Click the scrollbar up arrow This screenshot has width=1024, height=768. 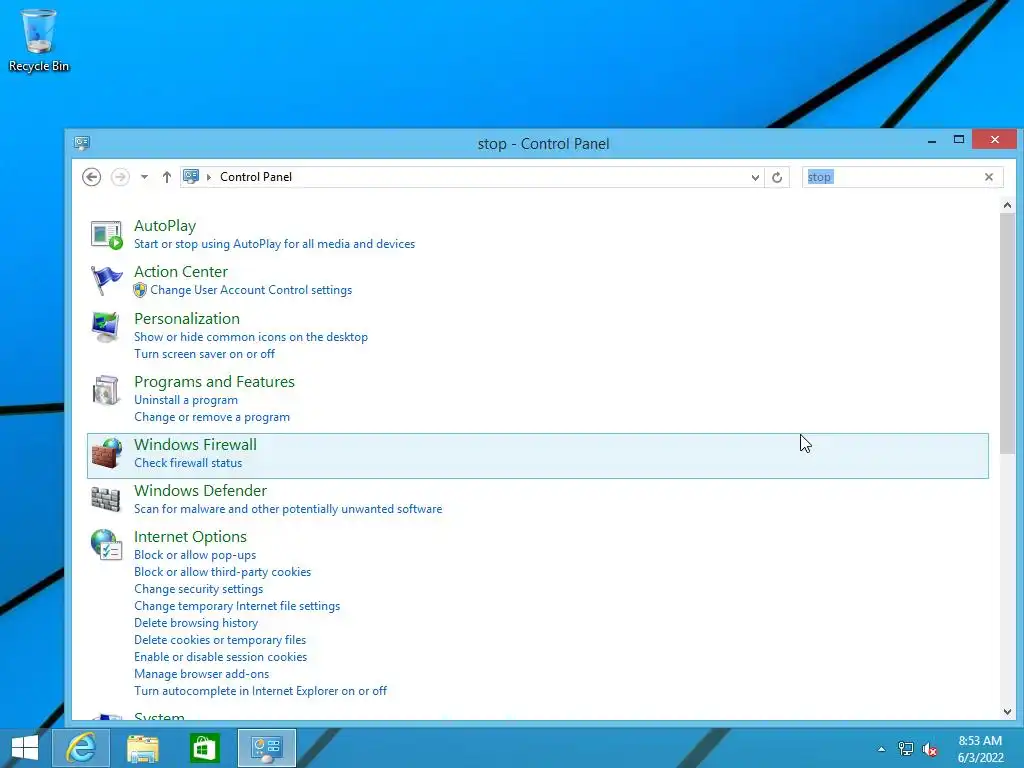coord(1007,205)
